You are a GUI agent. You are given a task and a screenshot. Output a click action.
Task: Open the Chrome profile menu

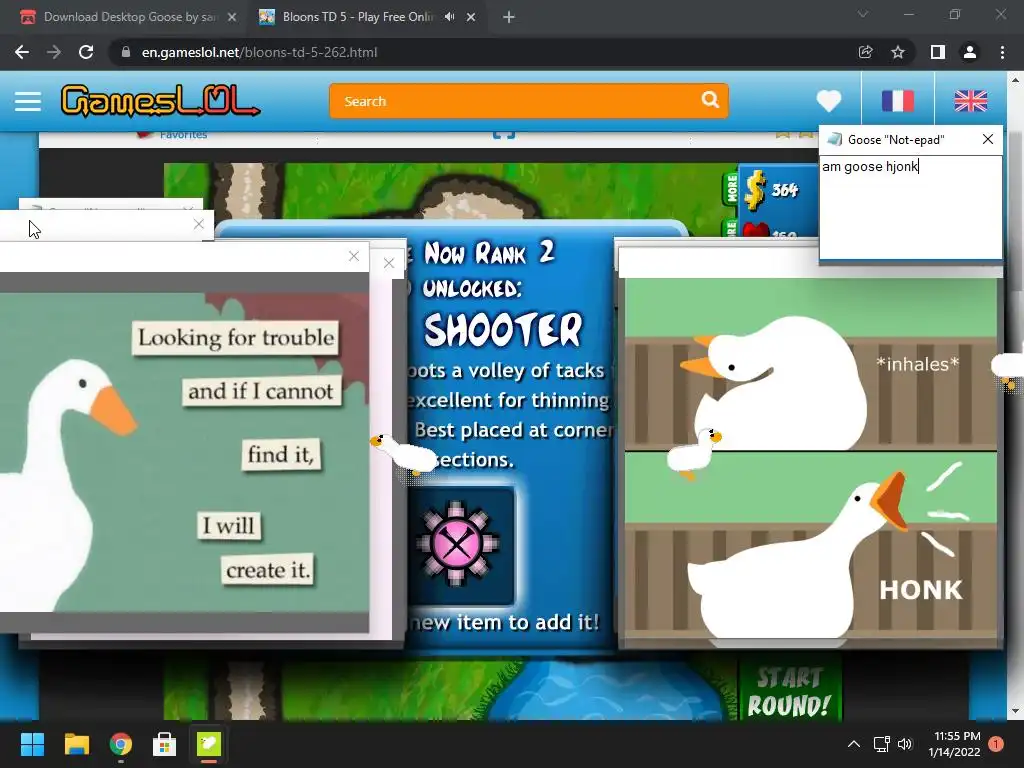point(970,52)
